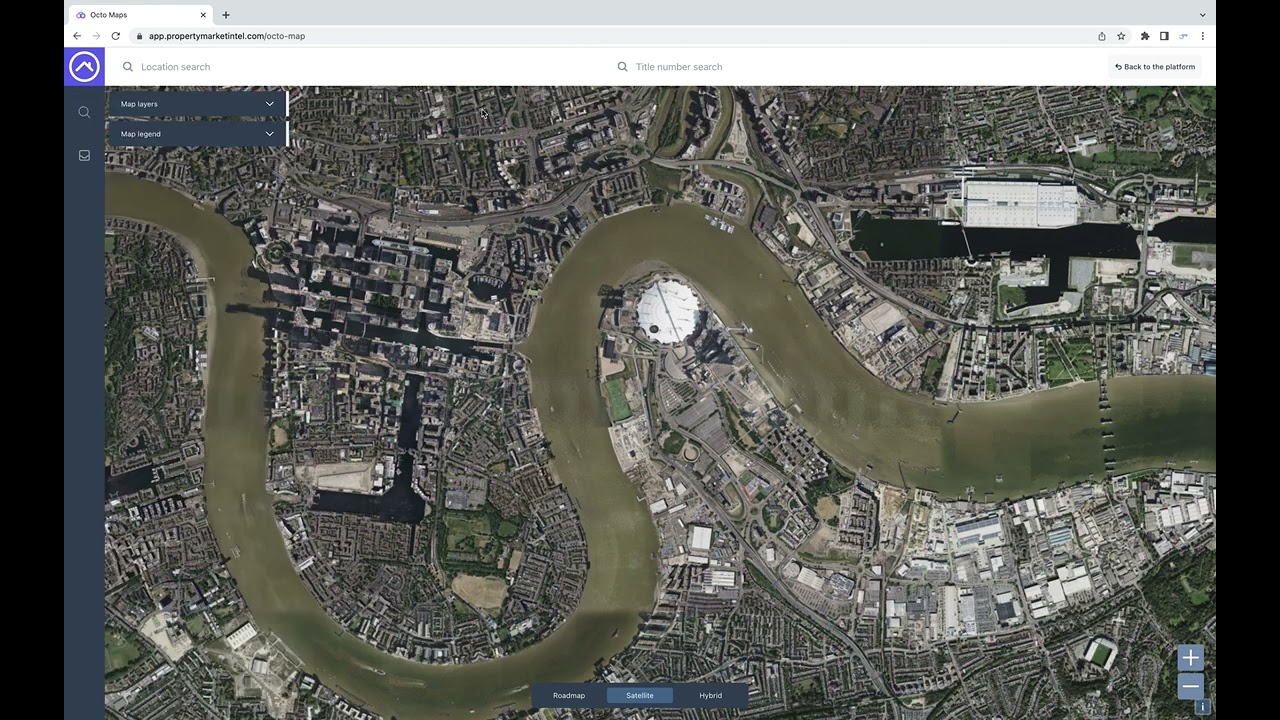Open the sidebar inbox icon

pos(84,156)
